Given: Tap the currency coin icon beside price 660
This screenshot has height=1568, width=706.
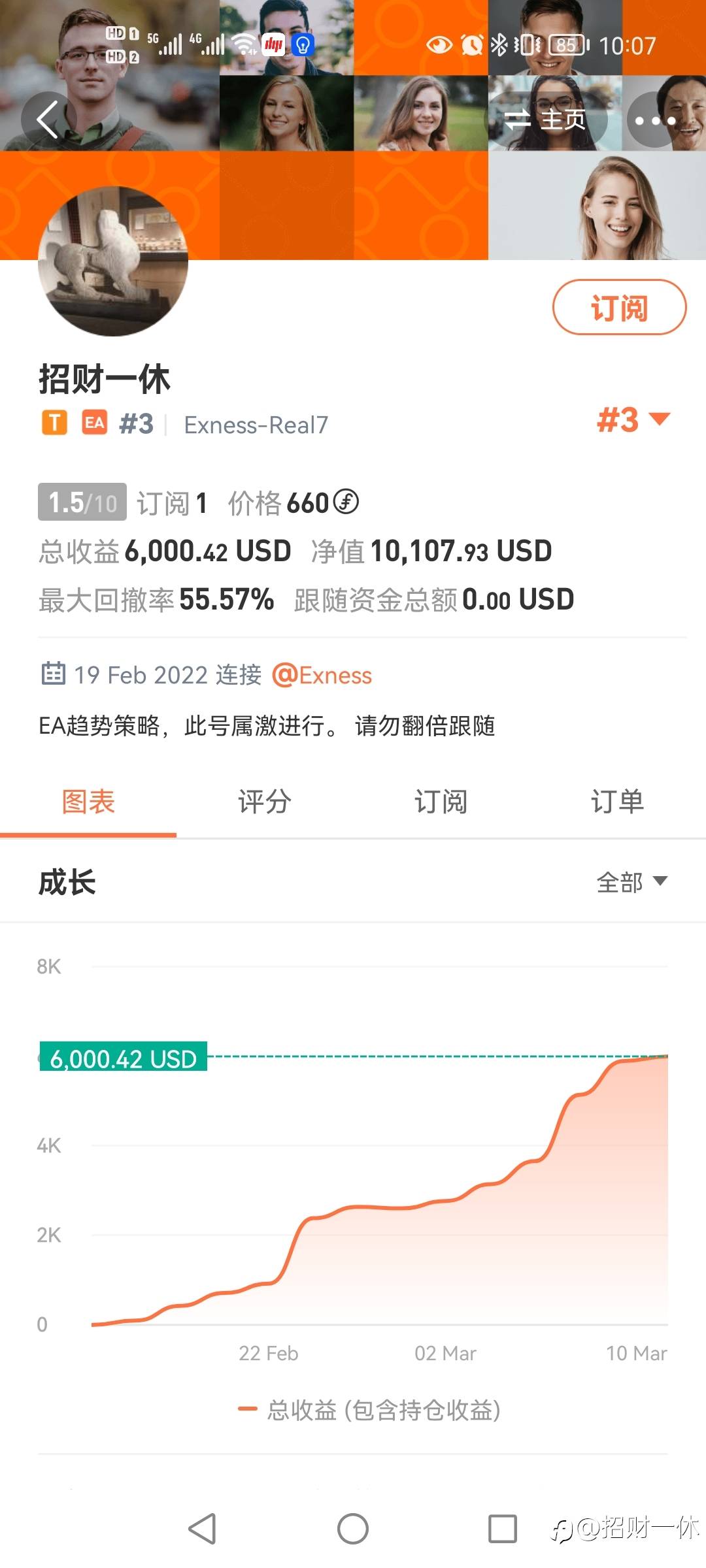Looking at the screenshot, I should point(346,502).
